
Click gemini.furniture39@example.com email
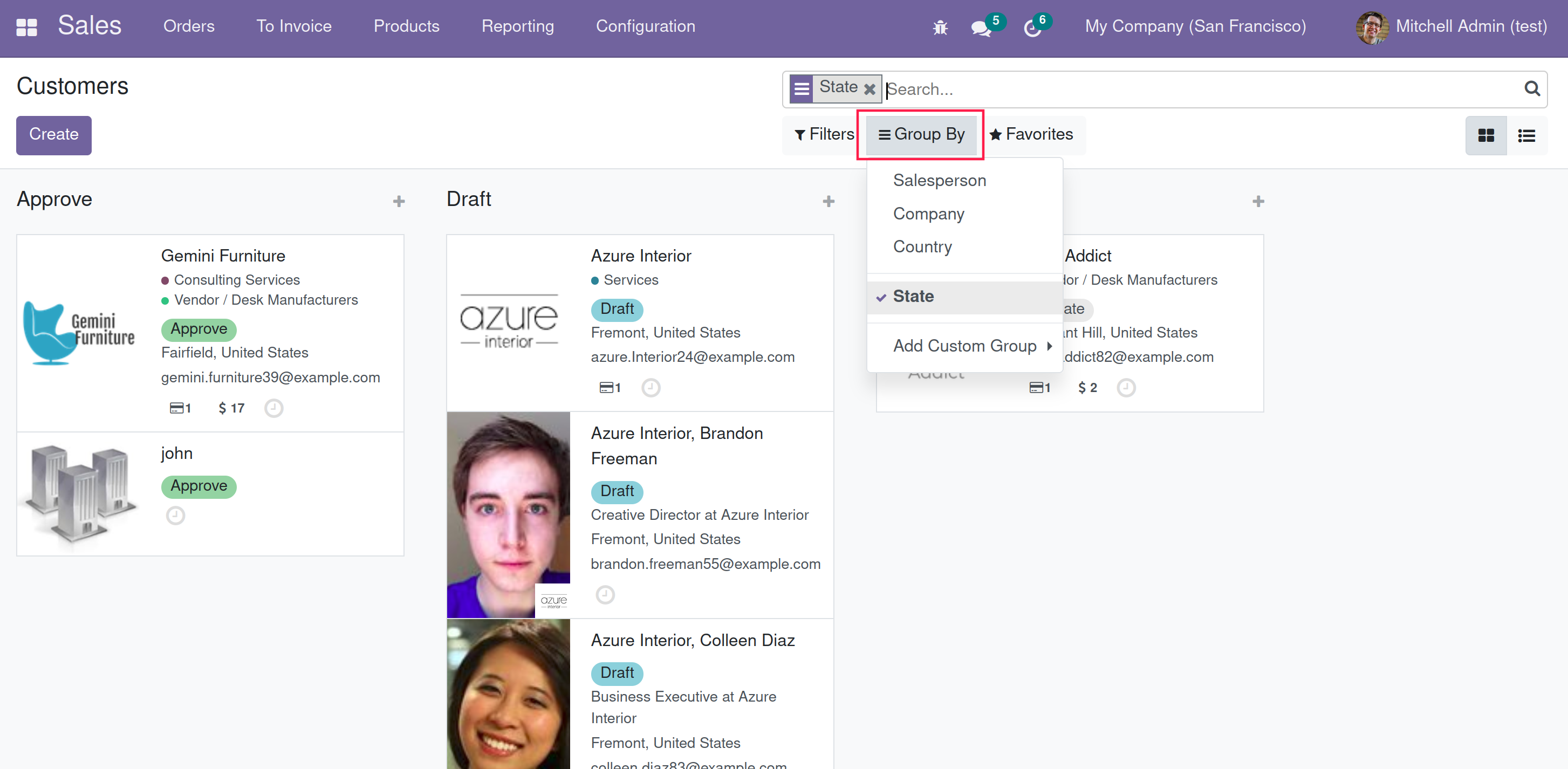click(x=270, y=377)
